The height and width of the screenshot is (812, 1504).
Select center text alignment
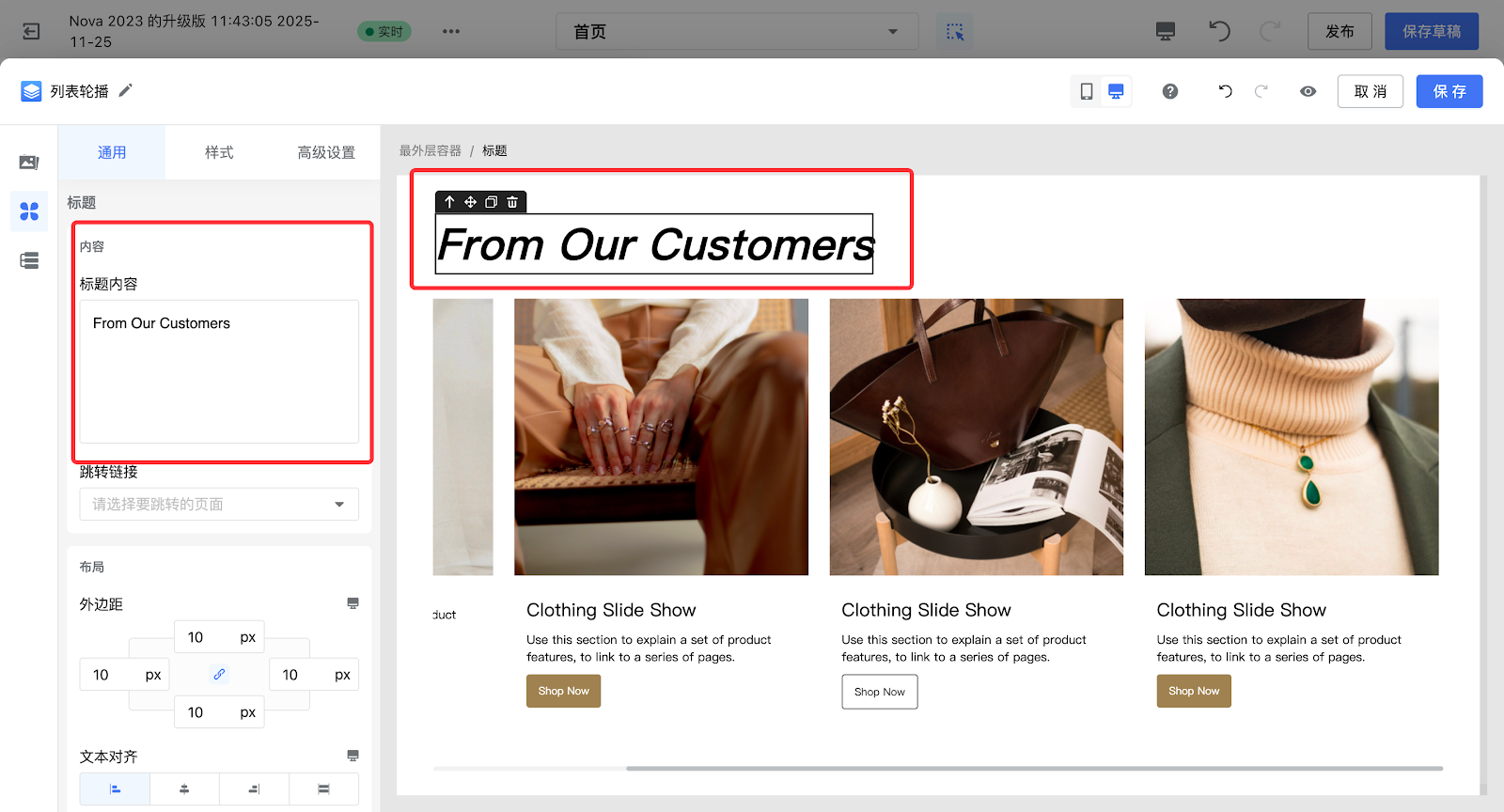[184, 789]
